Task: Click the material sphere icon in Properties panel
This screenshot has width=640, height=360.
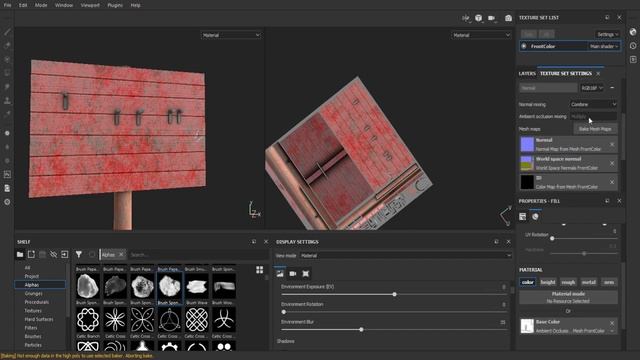Action: point(535,217)
